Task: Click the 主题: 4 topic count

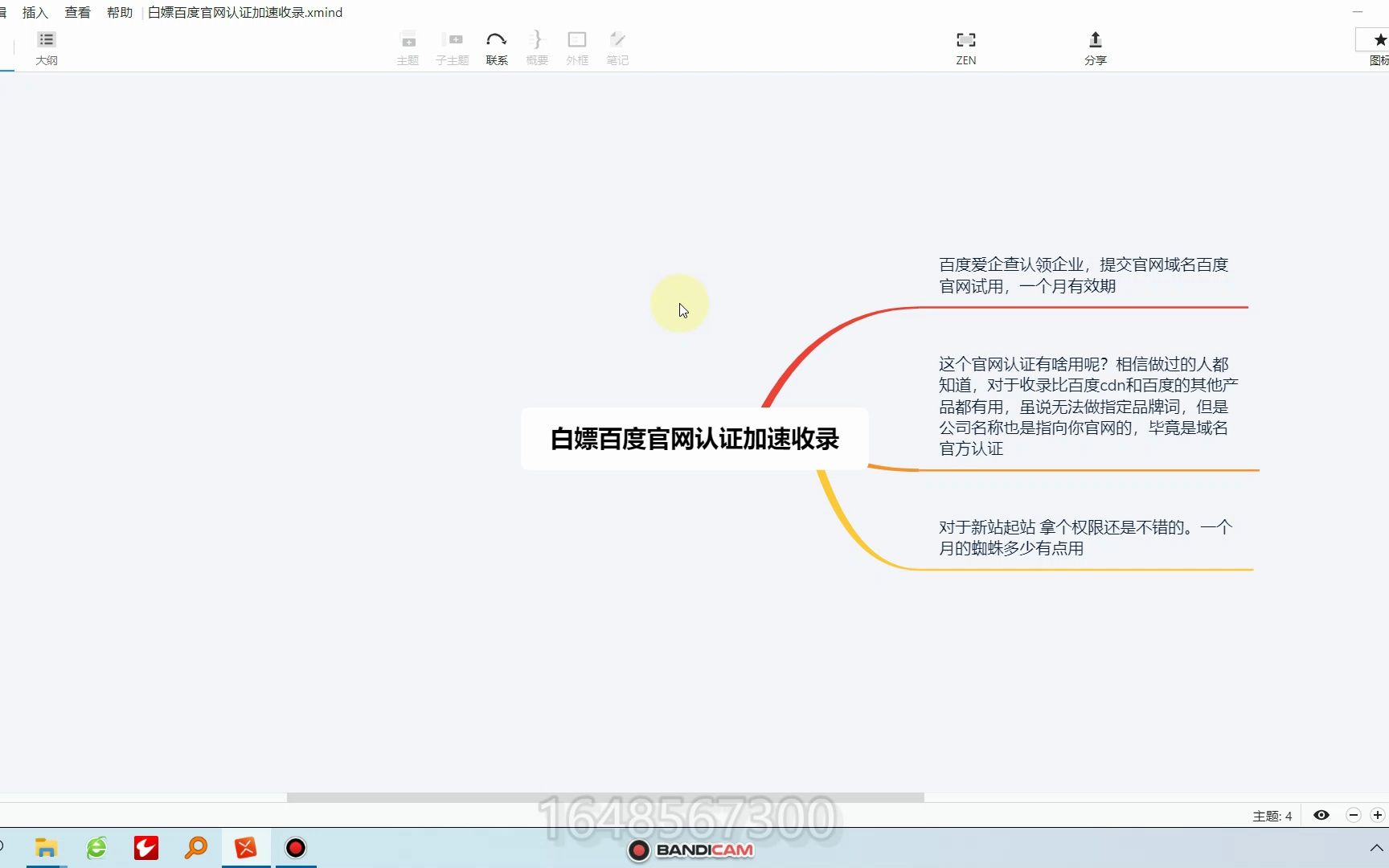Action: [x=1272, y=816]
